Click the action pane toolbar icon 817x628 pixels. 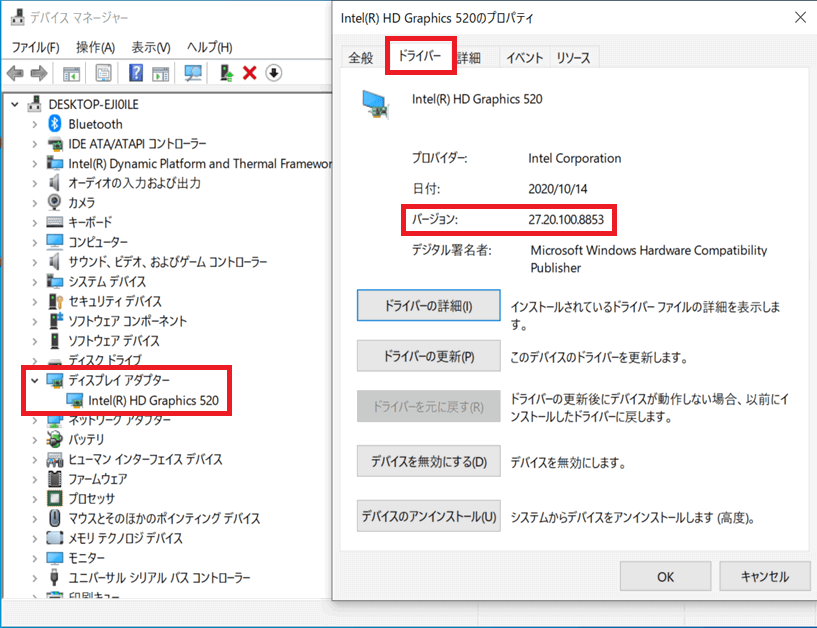160,73
